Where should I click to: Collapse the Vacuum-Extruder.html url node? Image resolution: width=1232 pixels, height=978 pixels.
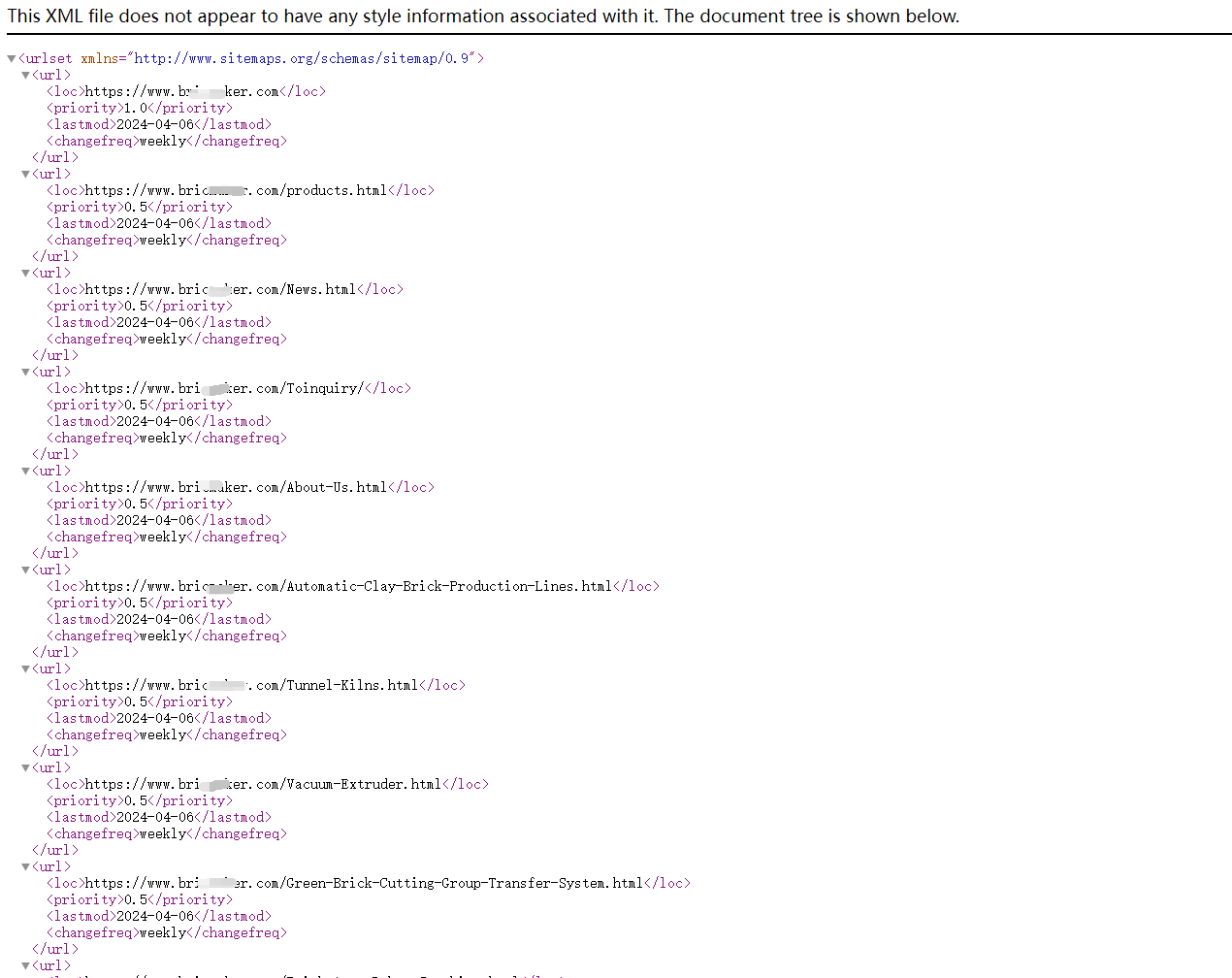[x=26, y=768]
